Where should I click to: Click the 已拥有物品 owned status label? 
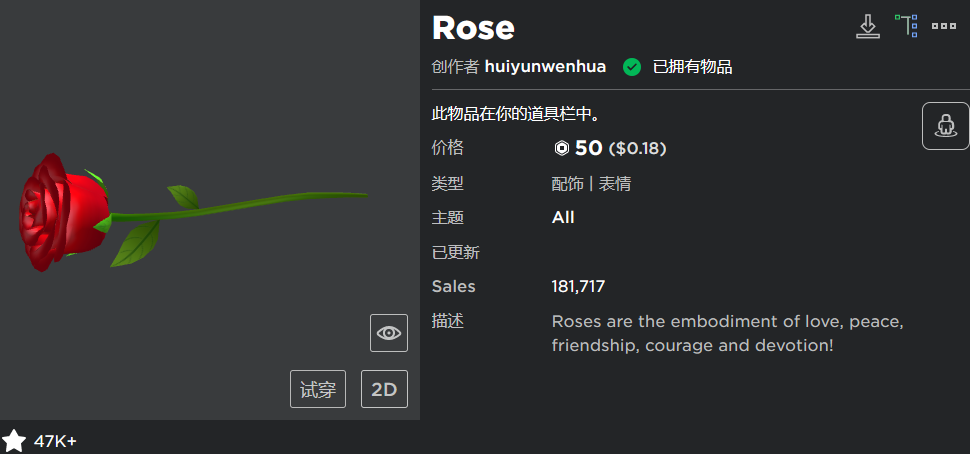click(x=692, y=67)
